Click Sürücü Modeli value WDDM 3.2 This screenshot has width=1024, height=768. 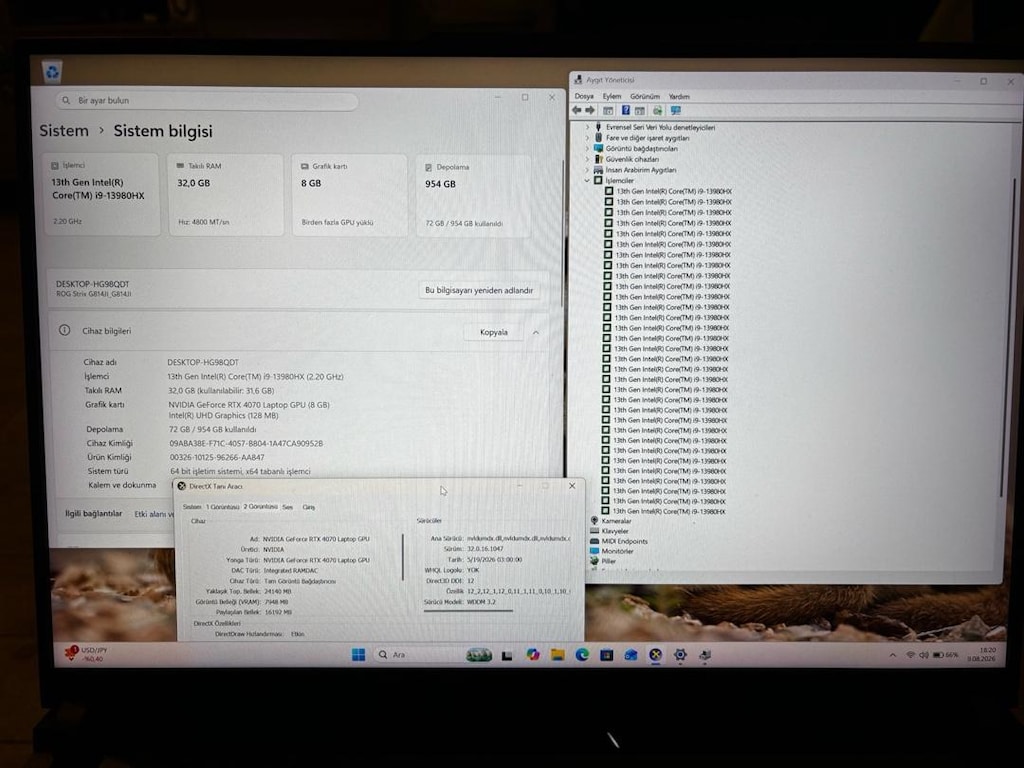click(x=481, y=602)
